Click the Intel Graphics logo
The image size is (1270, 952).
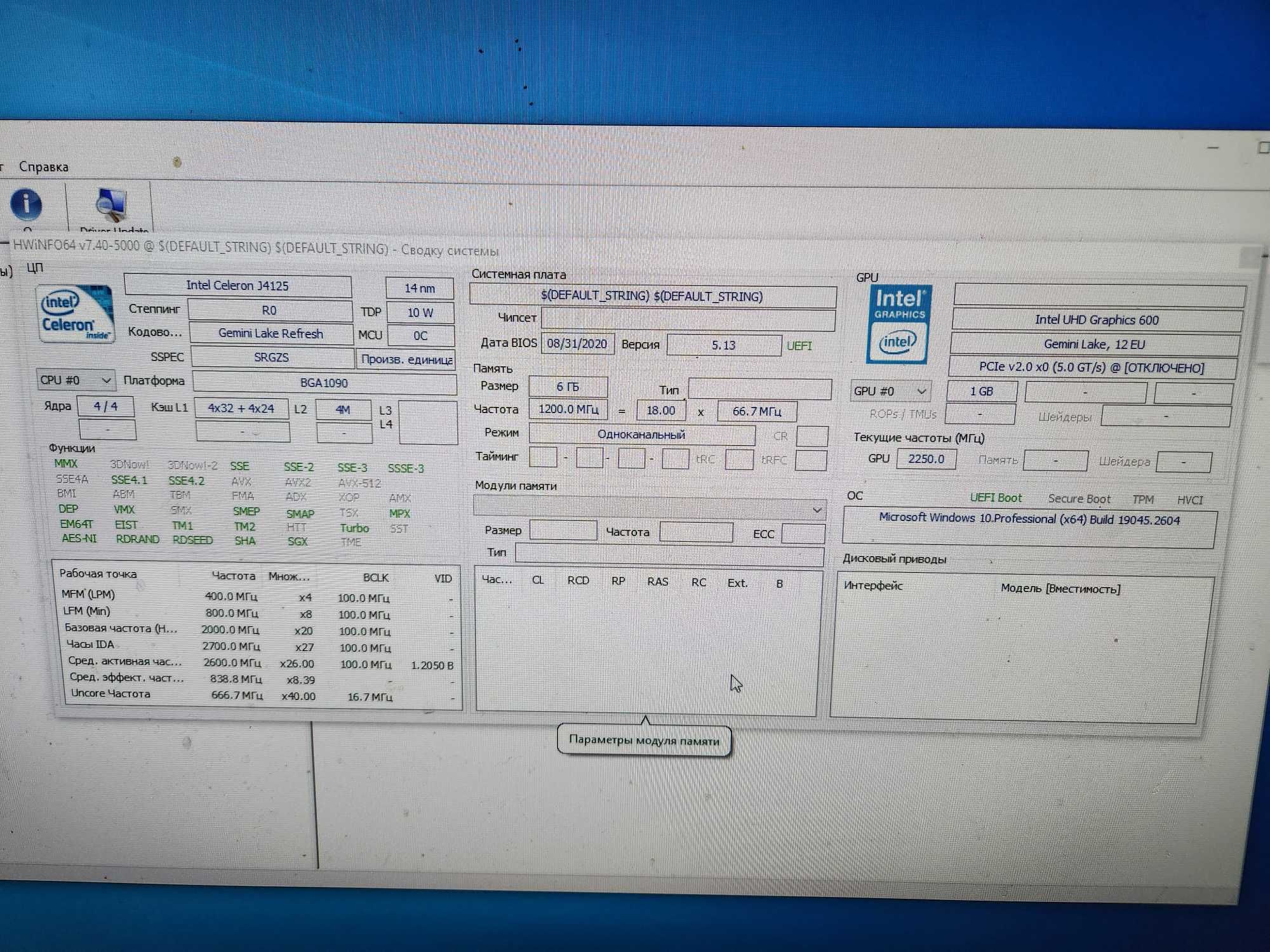point(899,325)
